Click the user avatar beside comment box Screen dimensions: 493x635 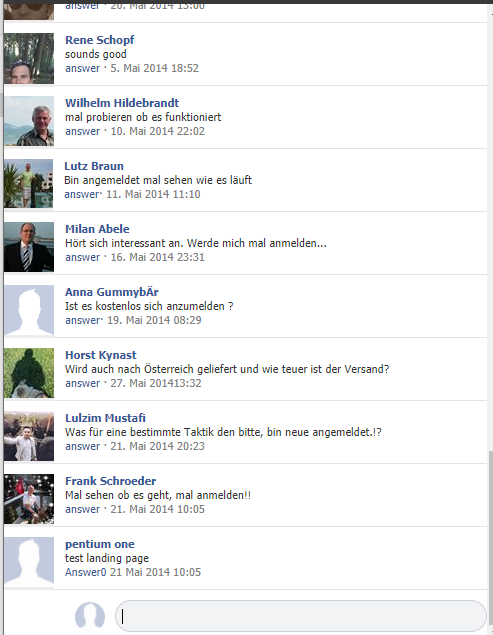coord(90,616)
